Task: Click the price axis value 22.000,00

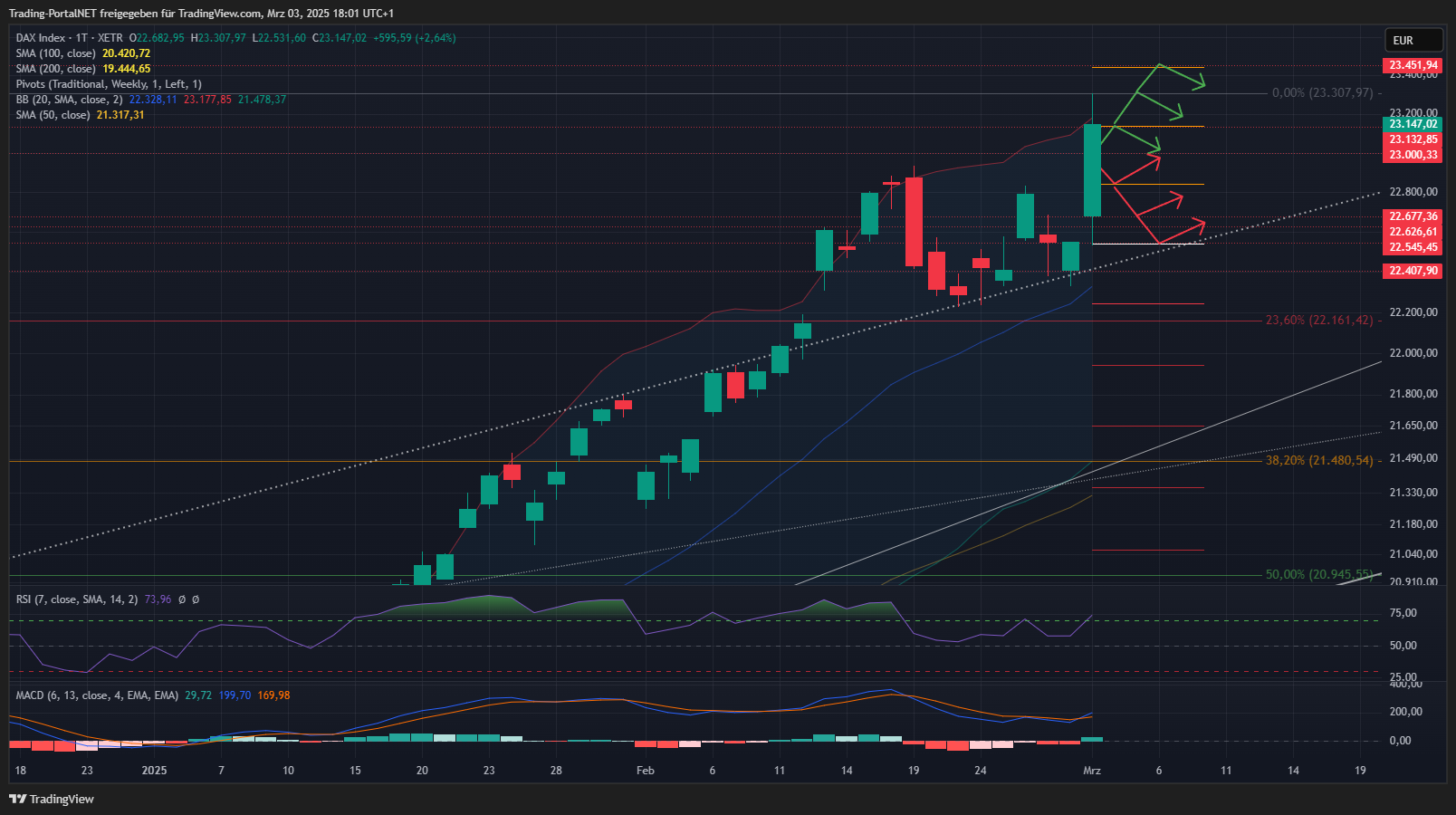Action: 1413,353
